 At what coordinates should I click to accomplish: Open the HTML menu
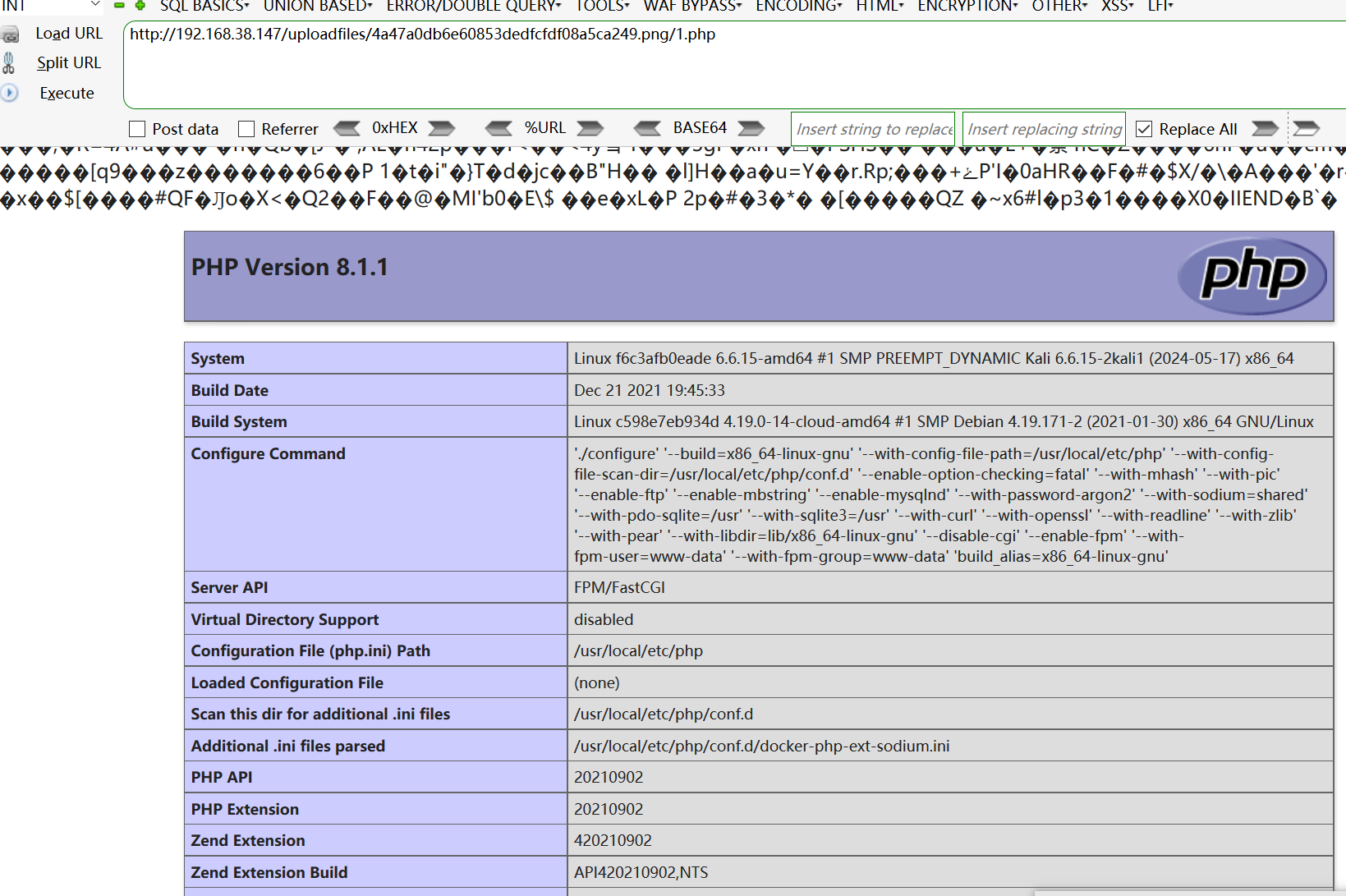[x=880, y=6]
